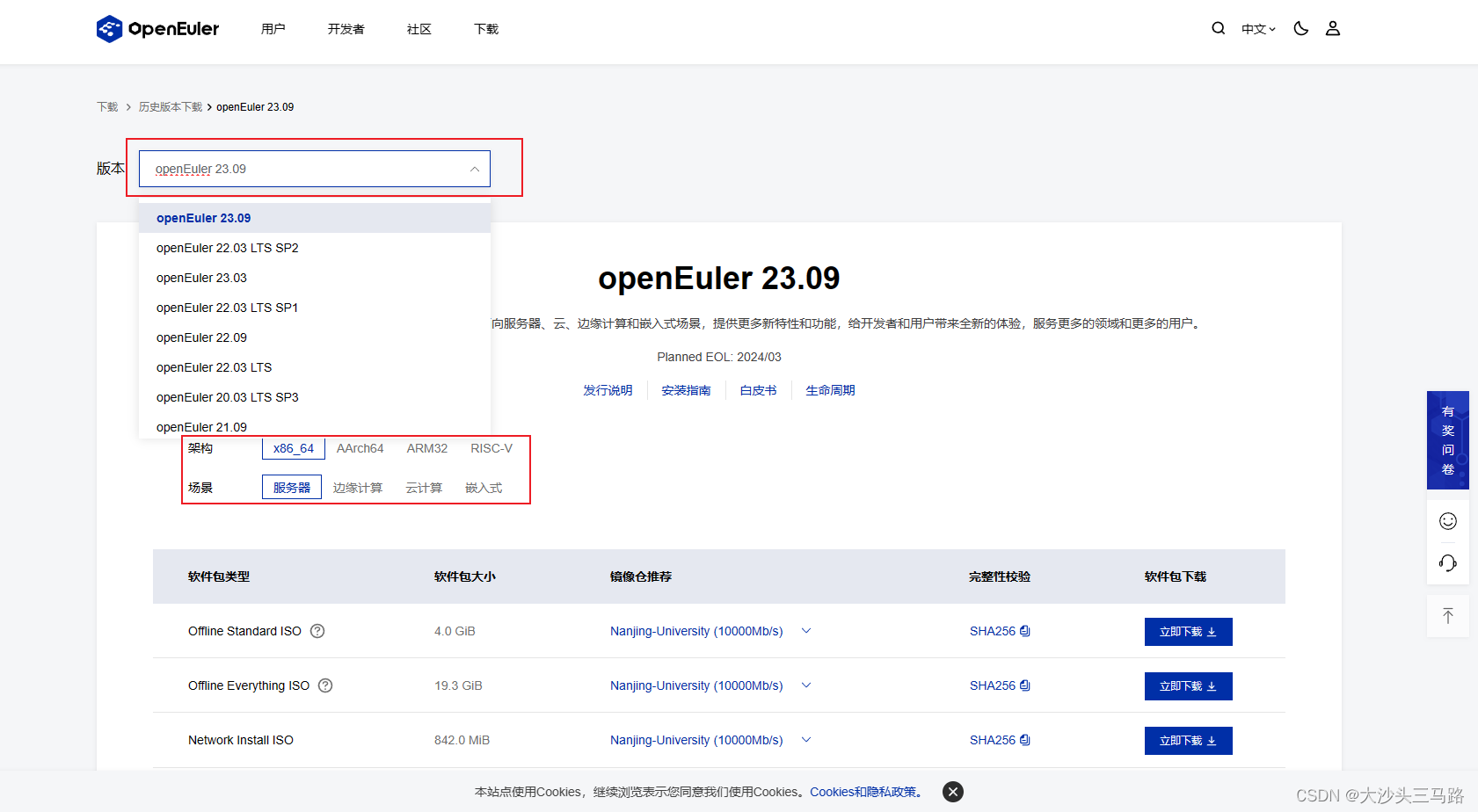Click Planned EOL: 2024/03 text
Viewport: 1478px width, 812px height.
point(719,357)
